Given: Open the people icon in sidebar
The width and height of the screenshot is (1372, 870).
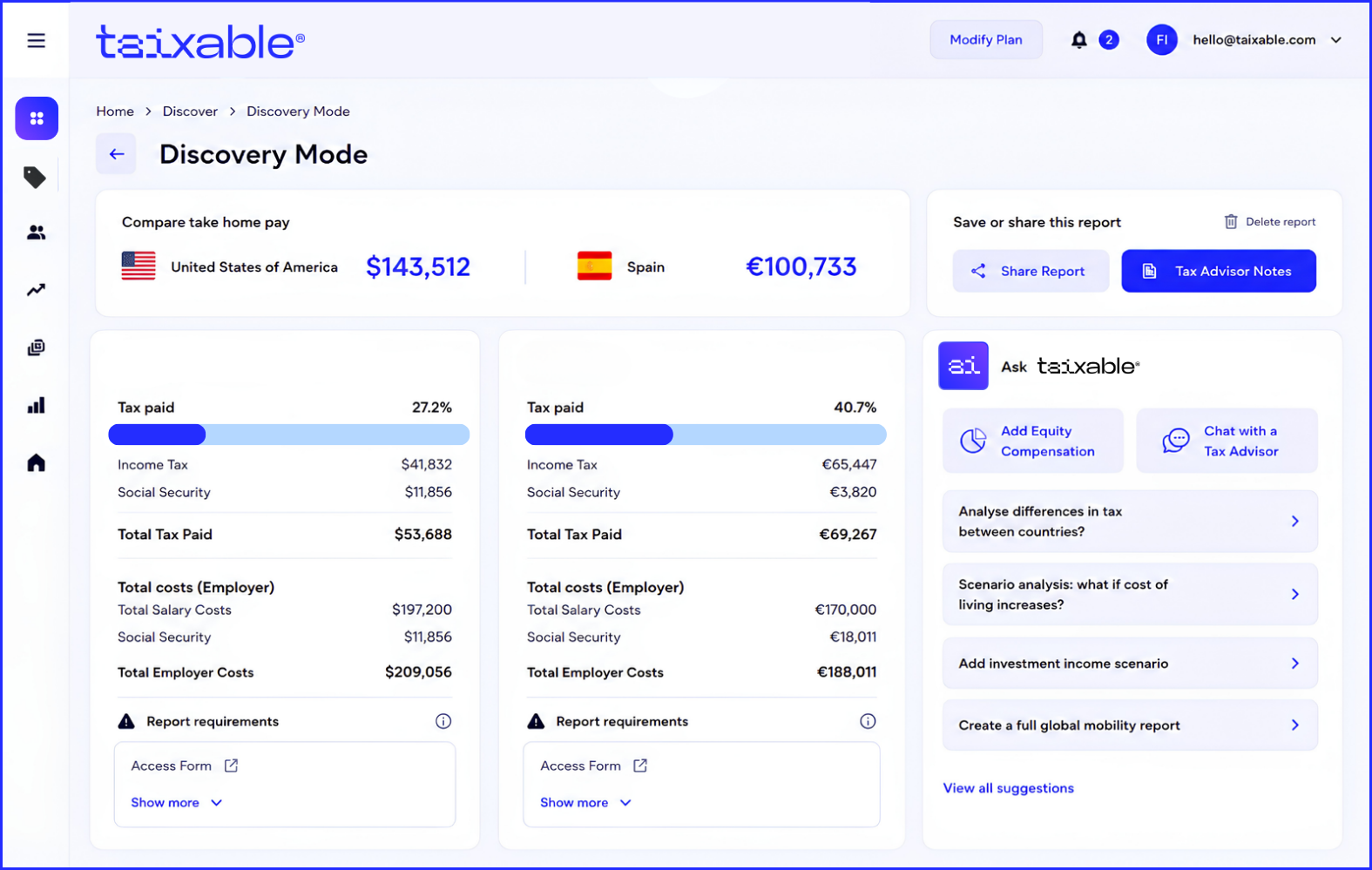Looking at the screenshot, I should tap(36, 233).
